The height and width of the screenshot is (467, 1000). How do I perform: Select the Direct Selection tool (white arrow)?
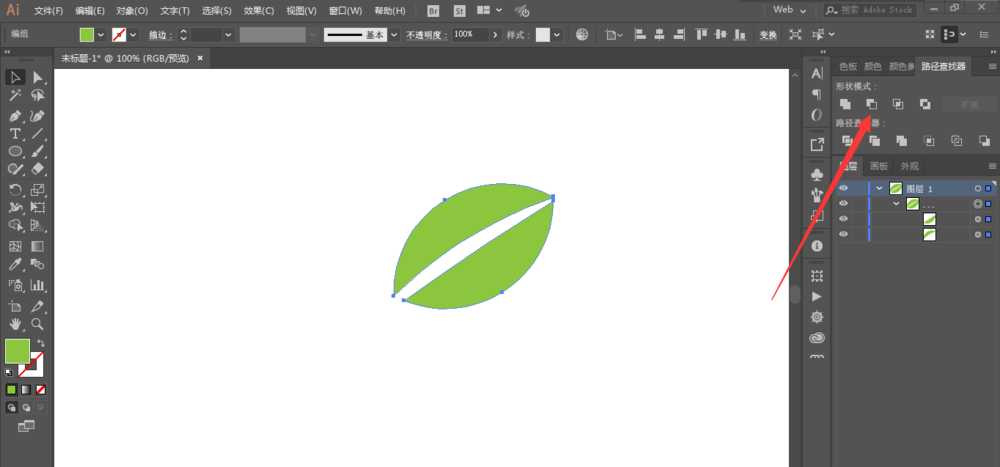(x=38, y=77)
